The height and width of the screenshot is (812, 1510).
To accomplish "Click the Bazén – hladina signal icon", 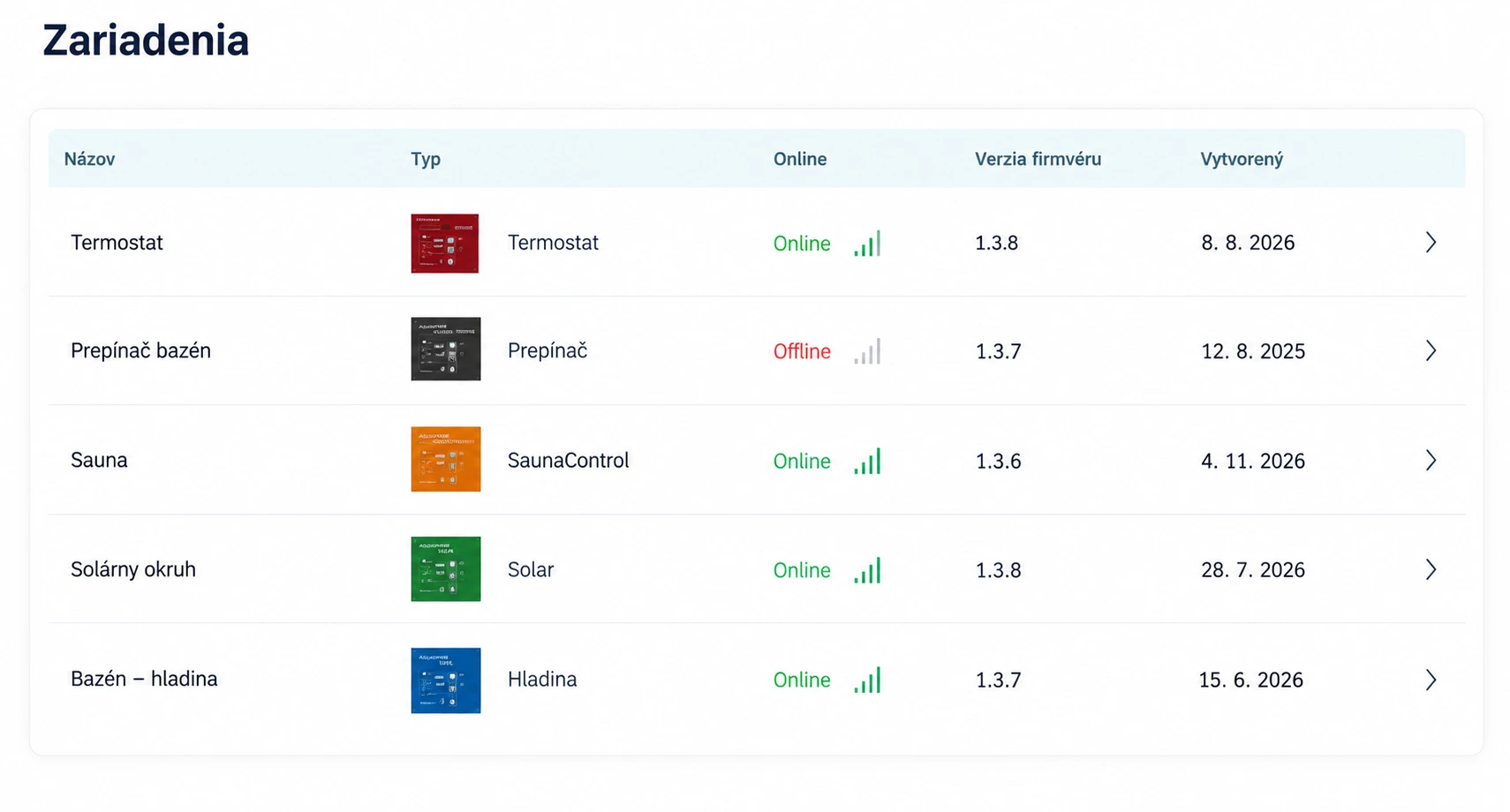I will point(867,680).
